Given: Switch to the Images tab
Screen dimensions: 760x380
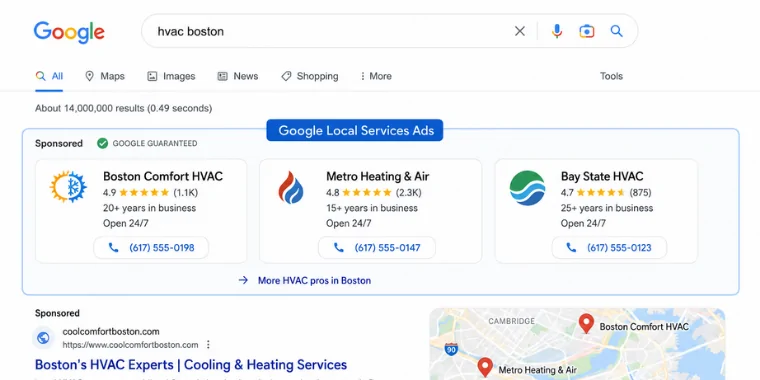Looking at the screenshot, I should coord(171,76).
